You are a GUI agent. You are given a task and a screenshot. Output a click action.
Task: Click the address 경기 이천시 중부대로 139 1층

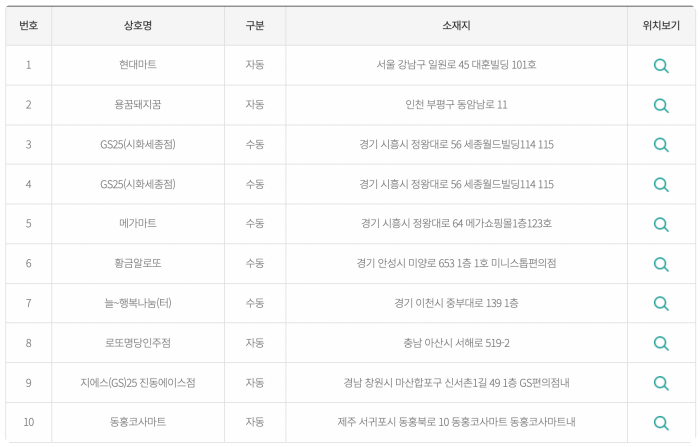(x=456, y=303)
